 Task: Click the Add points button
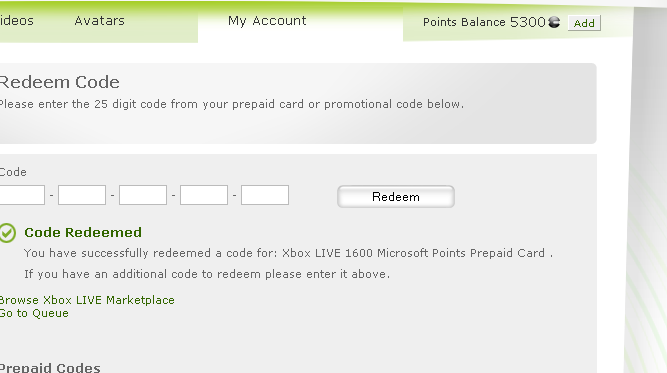pyautogui.click(x=584, y=23)
